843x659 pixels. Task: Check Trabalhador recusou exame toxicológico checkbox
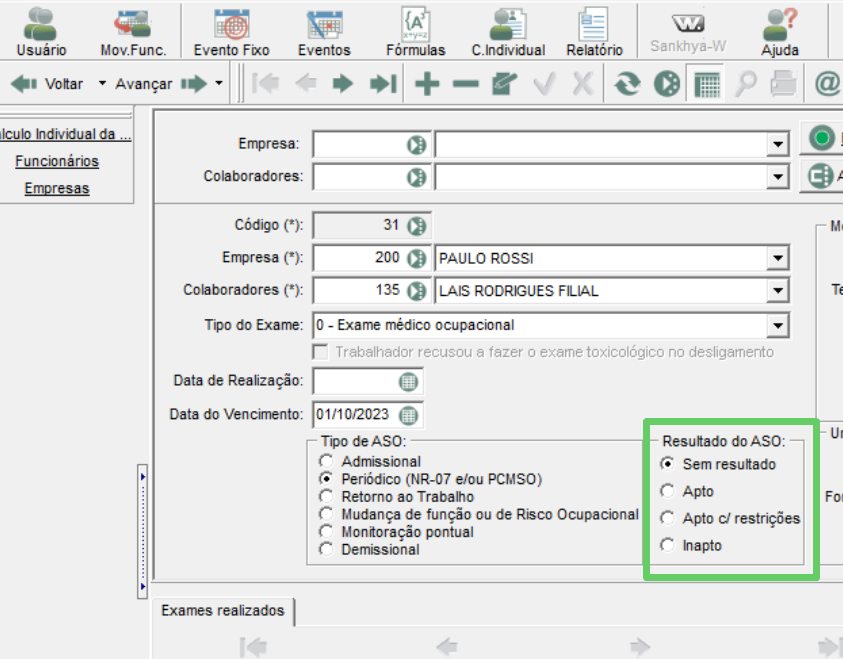[x=320, y=352]
